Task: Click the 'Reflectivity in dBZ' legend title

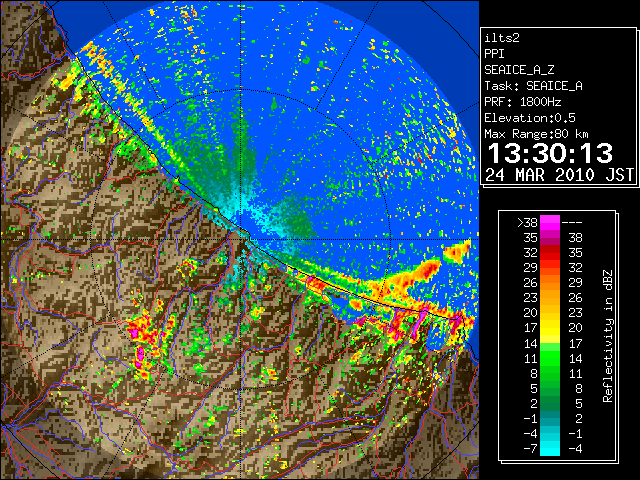Action: (608, 336)
